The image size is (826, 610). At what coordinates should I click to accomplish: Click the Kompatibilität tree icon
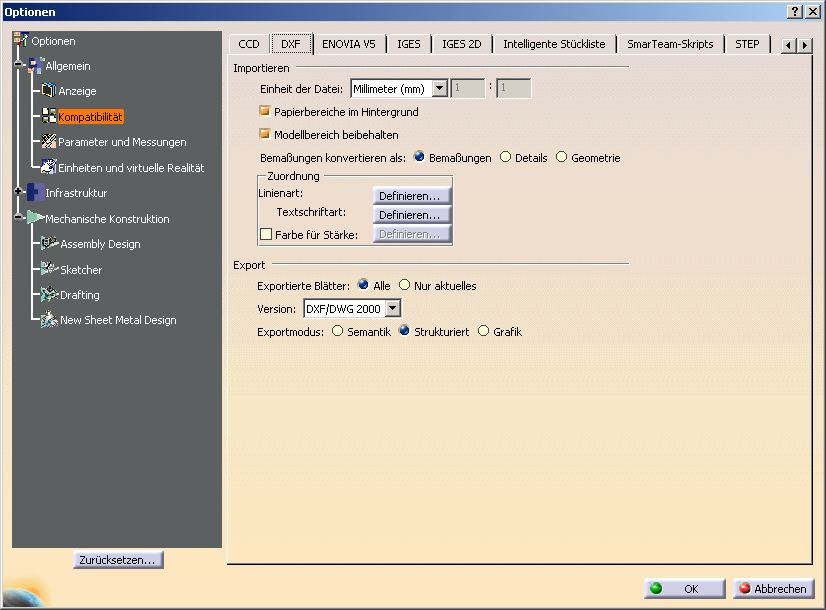point(48,116)
